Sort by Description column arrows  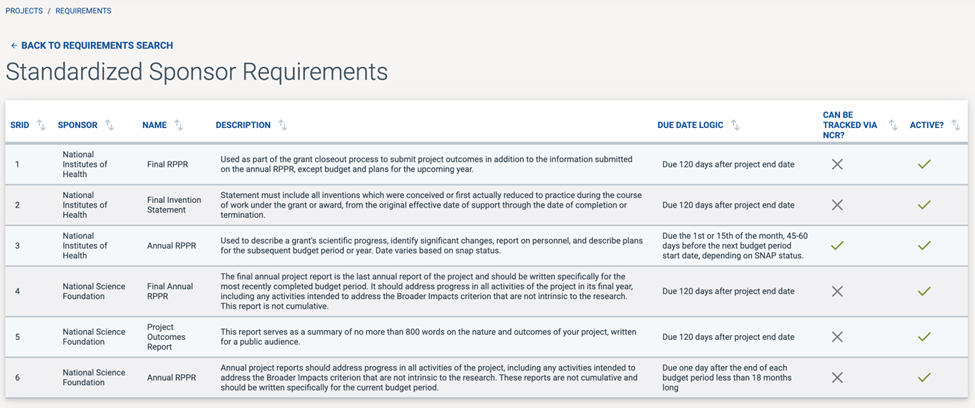tap(283, 125)
